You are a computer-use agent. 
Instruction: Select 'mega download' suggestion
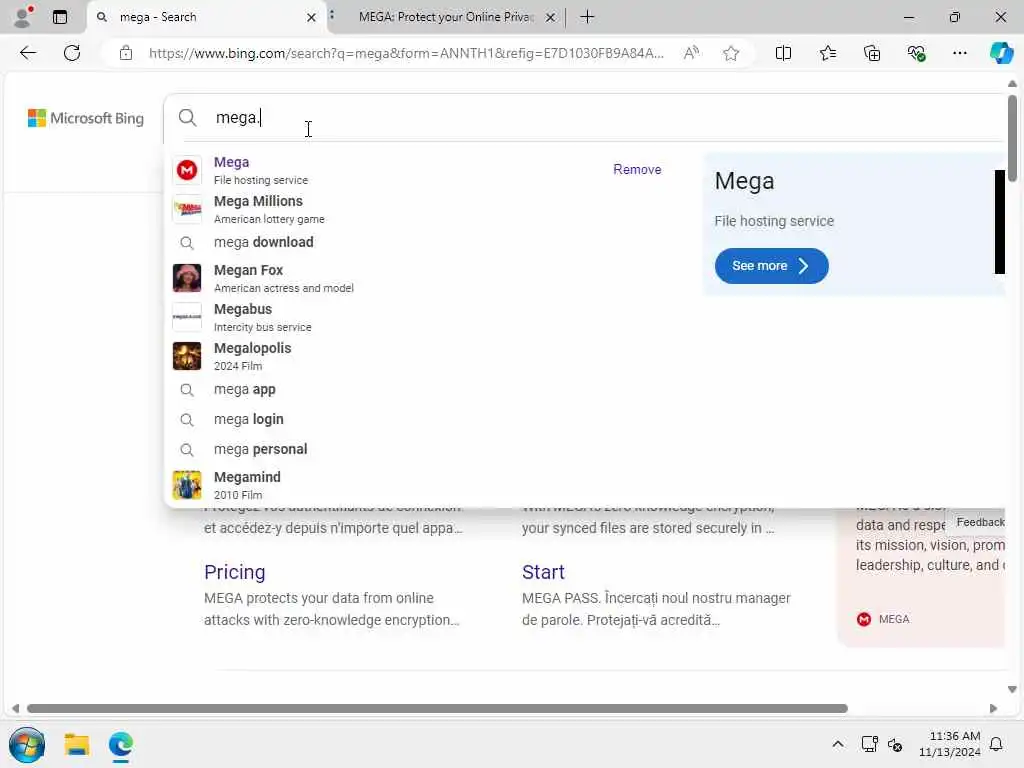point(418,242)
